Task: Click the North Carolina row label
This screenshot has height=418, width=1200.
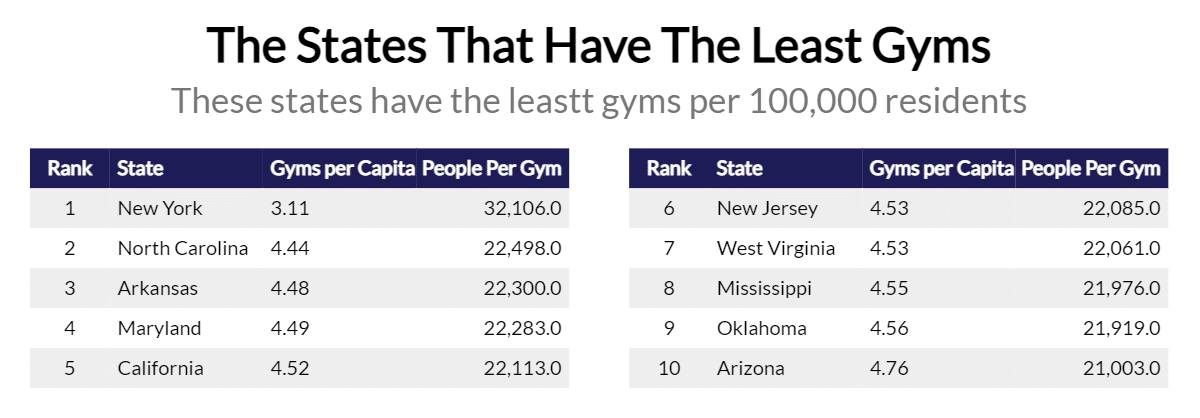Action: pyautogui.click(x=183, y=249)
